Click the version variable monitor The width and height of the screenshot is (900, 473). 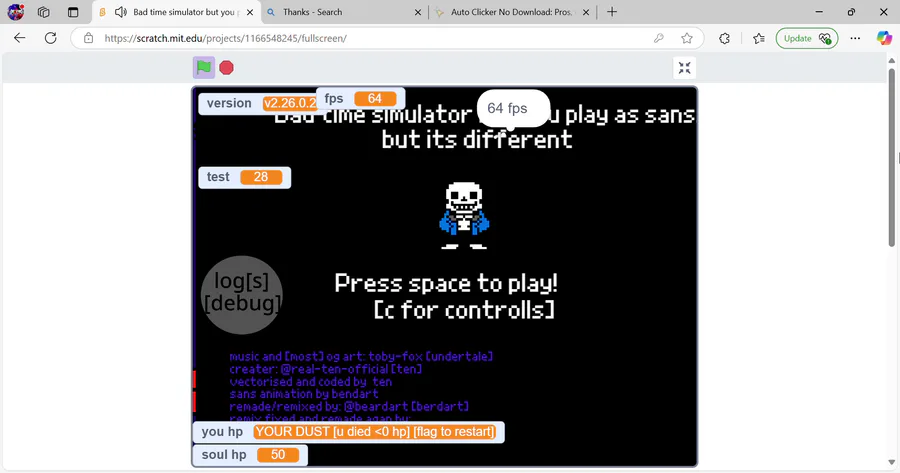click(x=258, y=103)
